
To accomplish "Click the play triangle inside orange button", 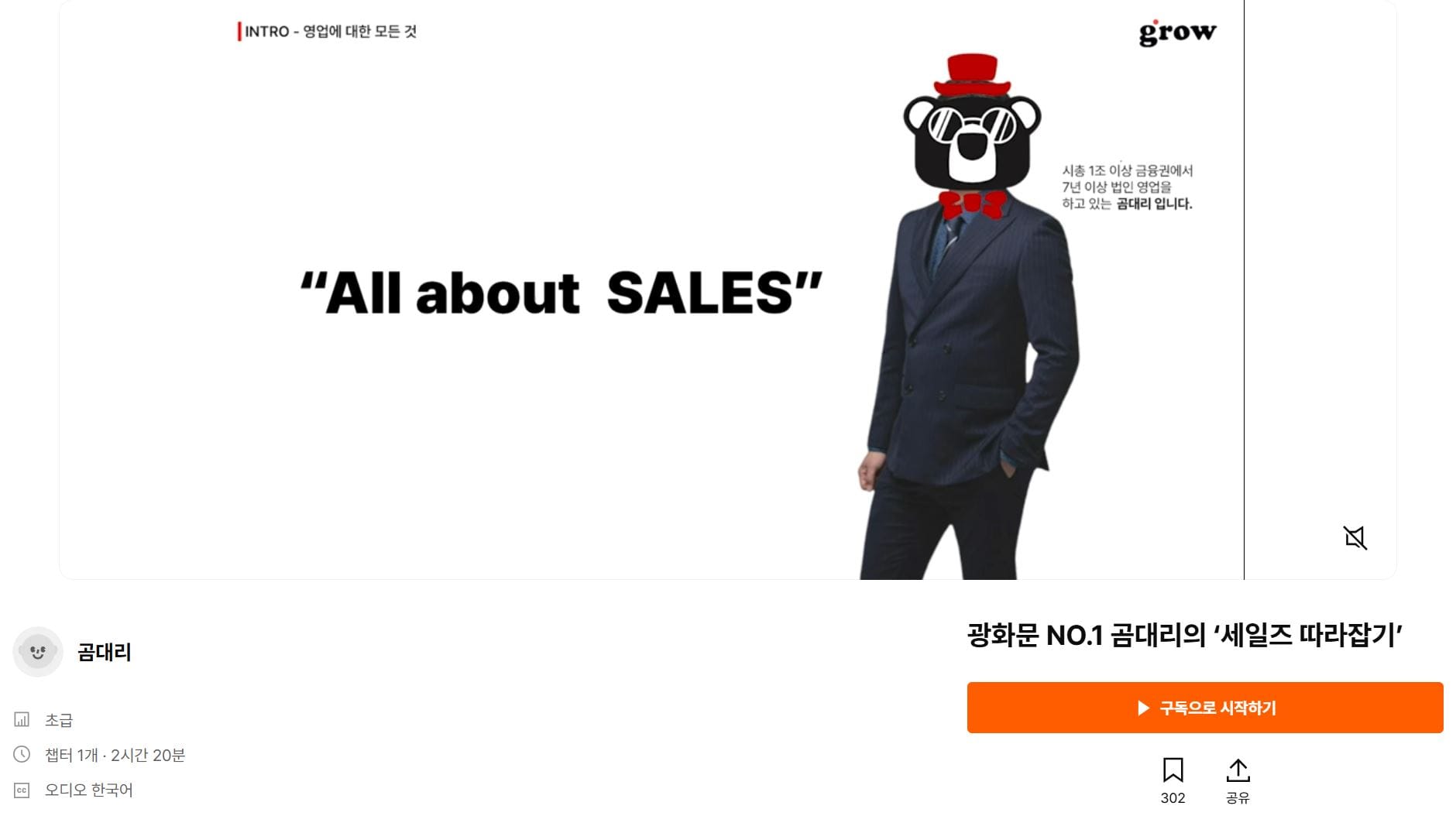I will [x=1143, y=708].
